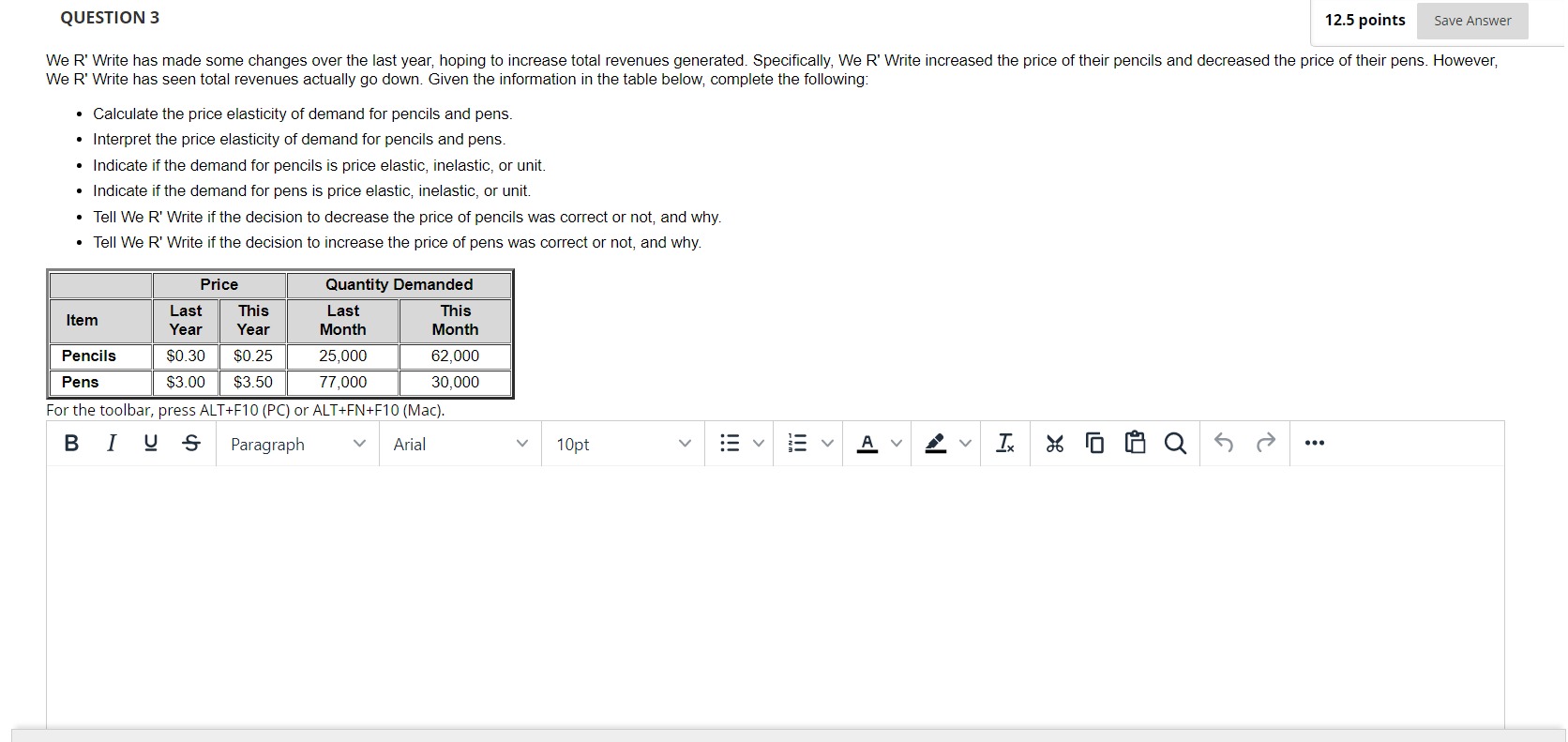The width and height of the screenshot is (1568, 742).
Task: Click the $3.50 pens this year price
Action: (x=253, y=382)
